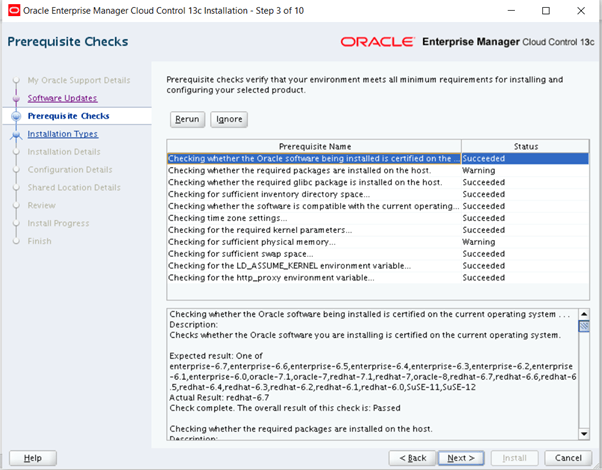The height and width of the screenshot is (470, 602).
Task: Click the Software Updates step bullet
Action: [x=16, y=98]
